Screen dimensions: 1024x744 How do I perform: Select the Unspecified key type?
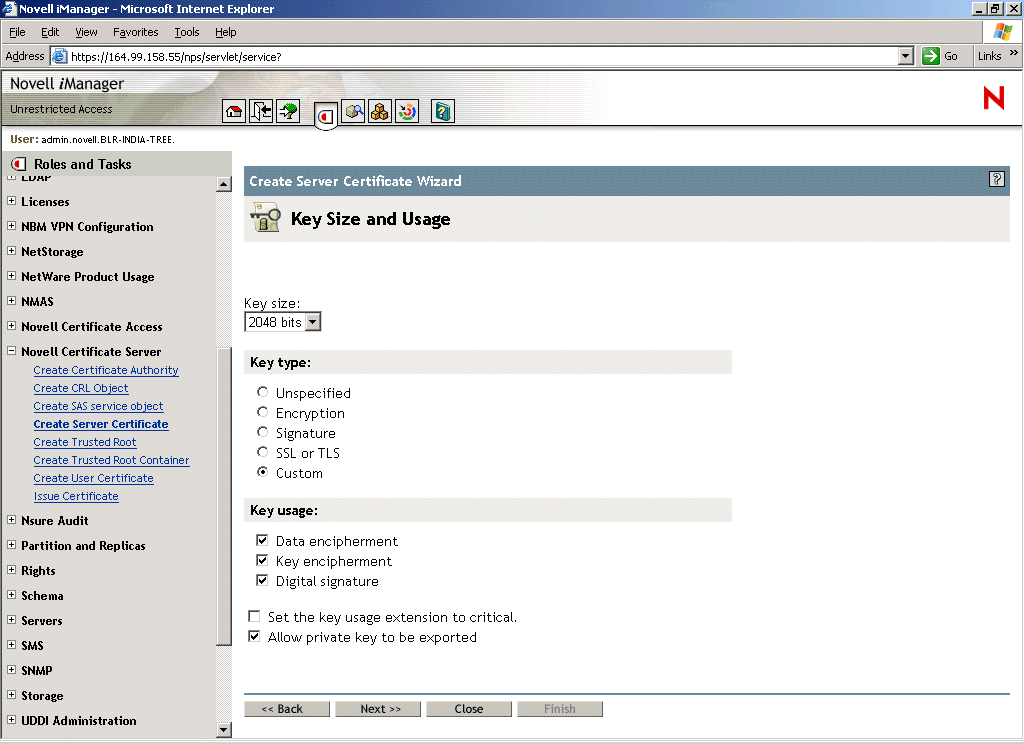[x=263, y=392]
